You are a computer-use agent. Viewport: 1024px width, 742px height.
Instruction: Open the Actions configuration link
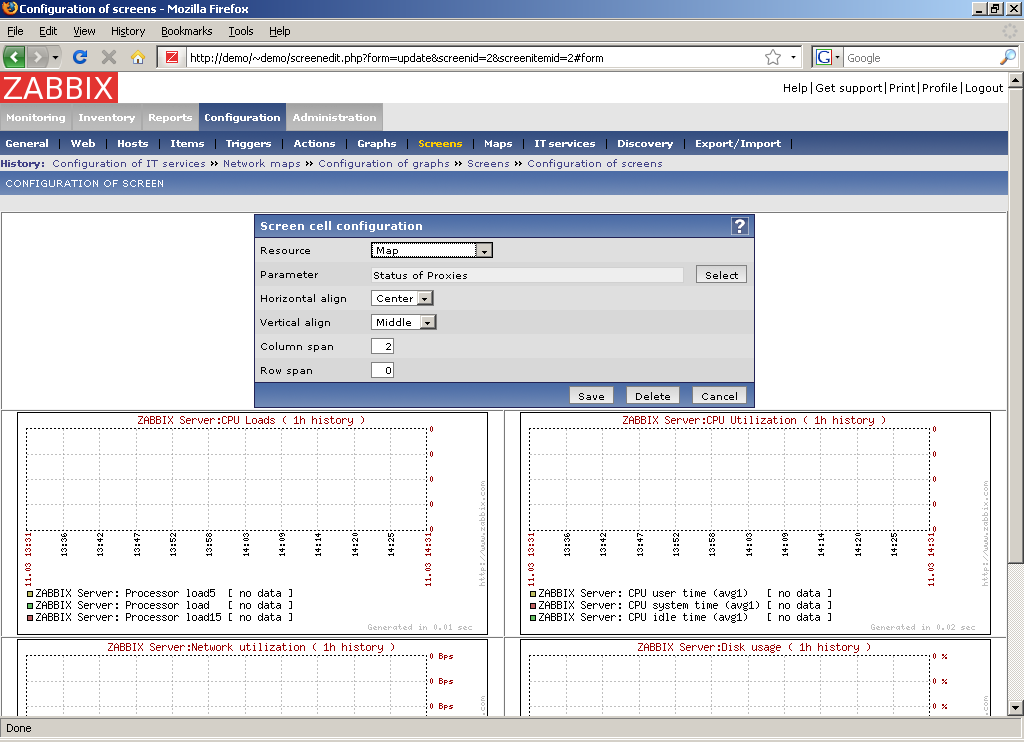pyautogui.click(x=314, y=144)
